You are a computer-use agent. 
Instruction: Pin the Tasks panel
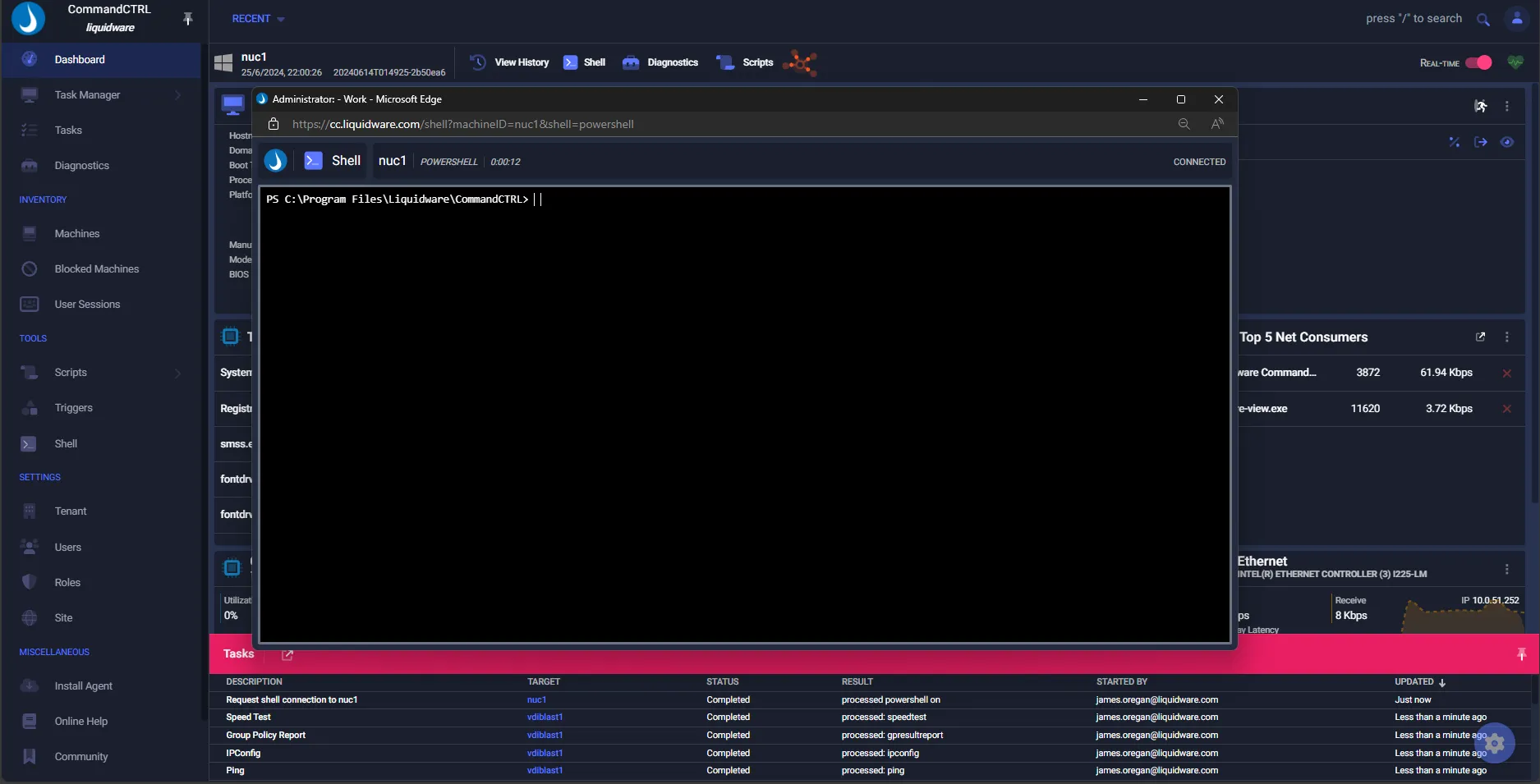pyautogui.click(x=1521, y=654)
